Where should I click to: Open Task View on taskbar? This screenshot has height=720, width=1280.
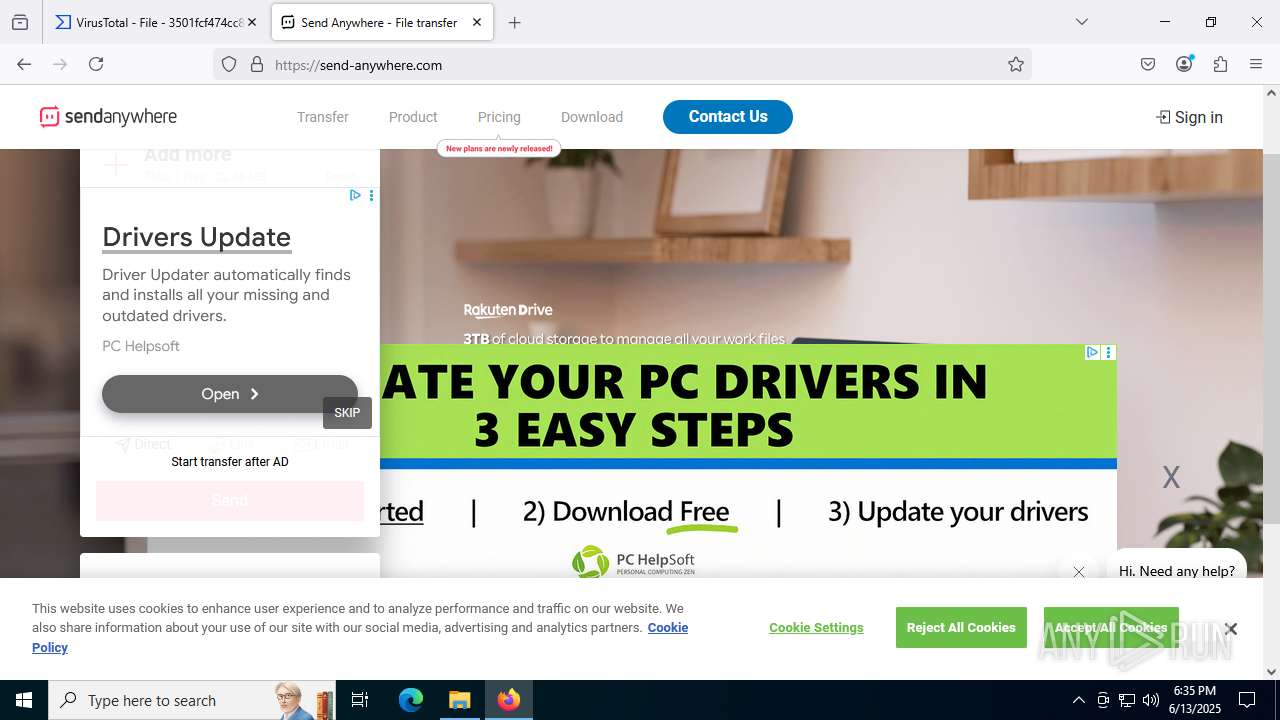[x=360, y=700]
